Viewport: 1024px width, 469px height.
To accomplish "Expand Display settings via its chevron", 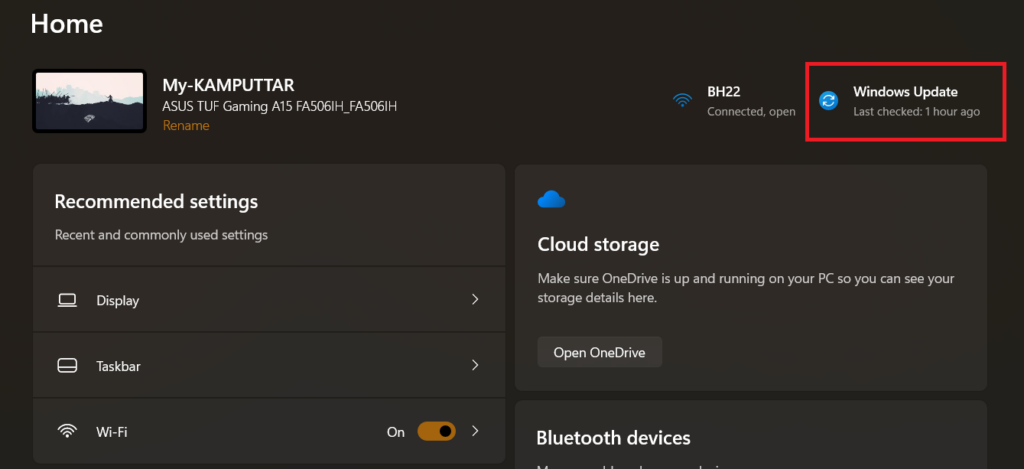I will pyautogui.click(x=475, y=300).
